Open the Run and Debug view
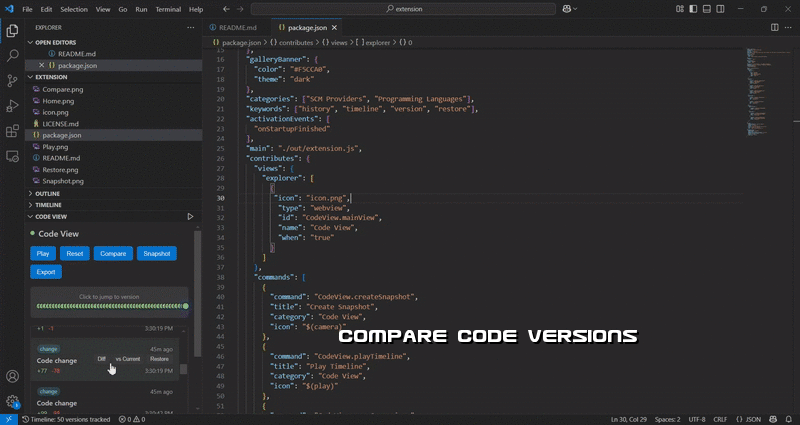This screenshot has height=425, width=800. 12,106
